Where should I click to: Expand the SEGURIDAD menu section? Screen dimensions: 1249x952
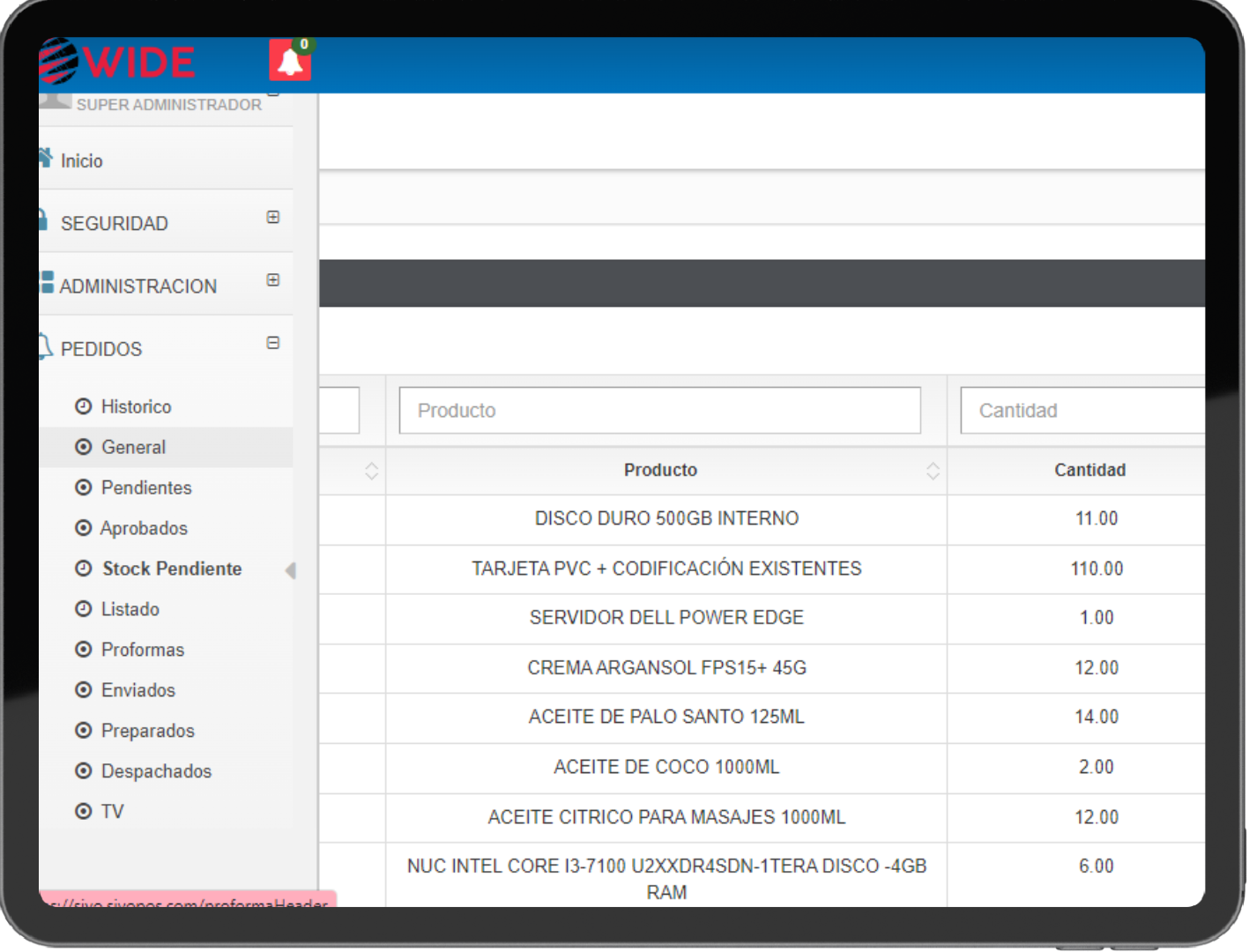pyautogui.click(x=273, y=217)
